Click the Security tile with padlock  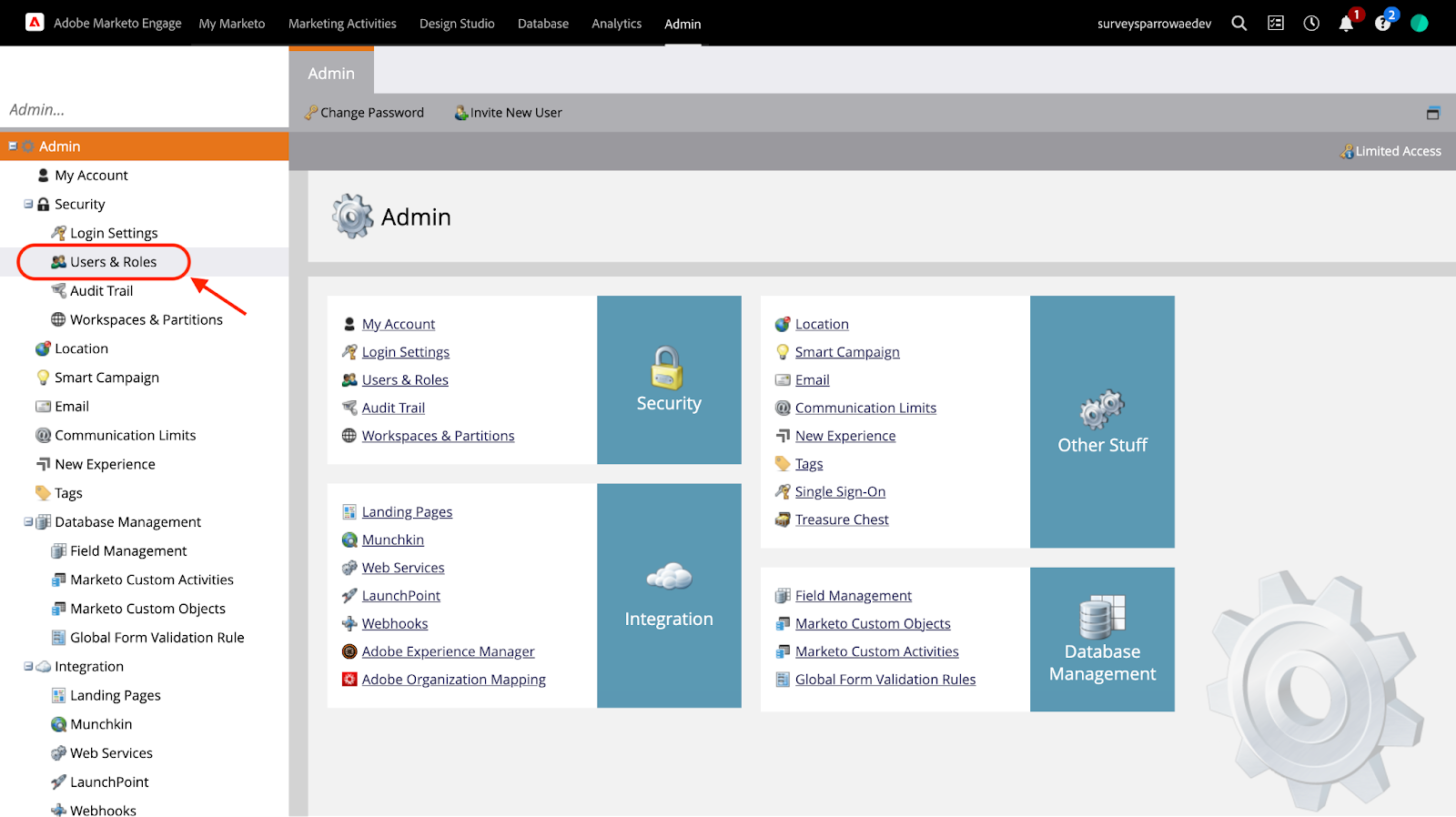click(669, 379)
